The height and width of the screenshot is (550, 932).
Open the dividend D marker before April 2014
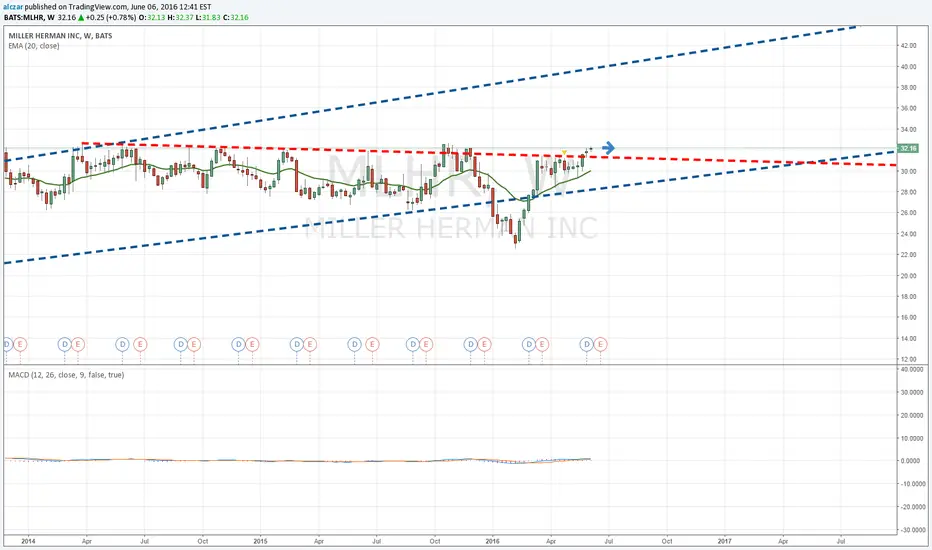[64, 344]
